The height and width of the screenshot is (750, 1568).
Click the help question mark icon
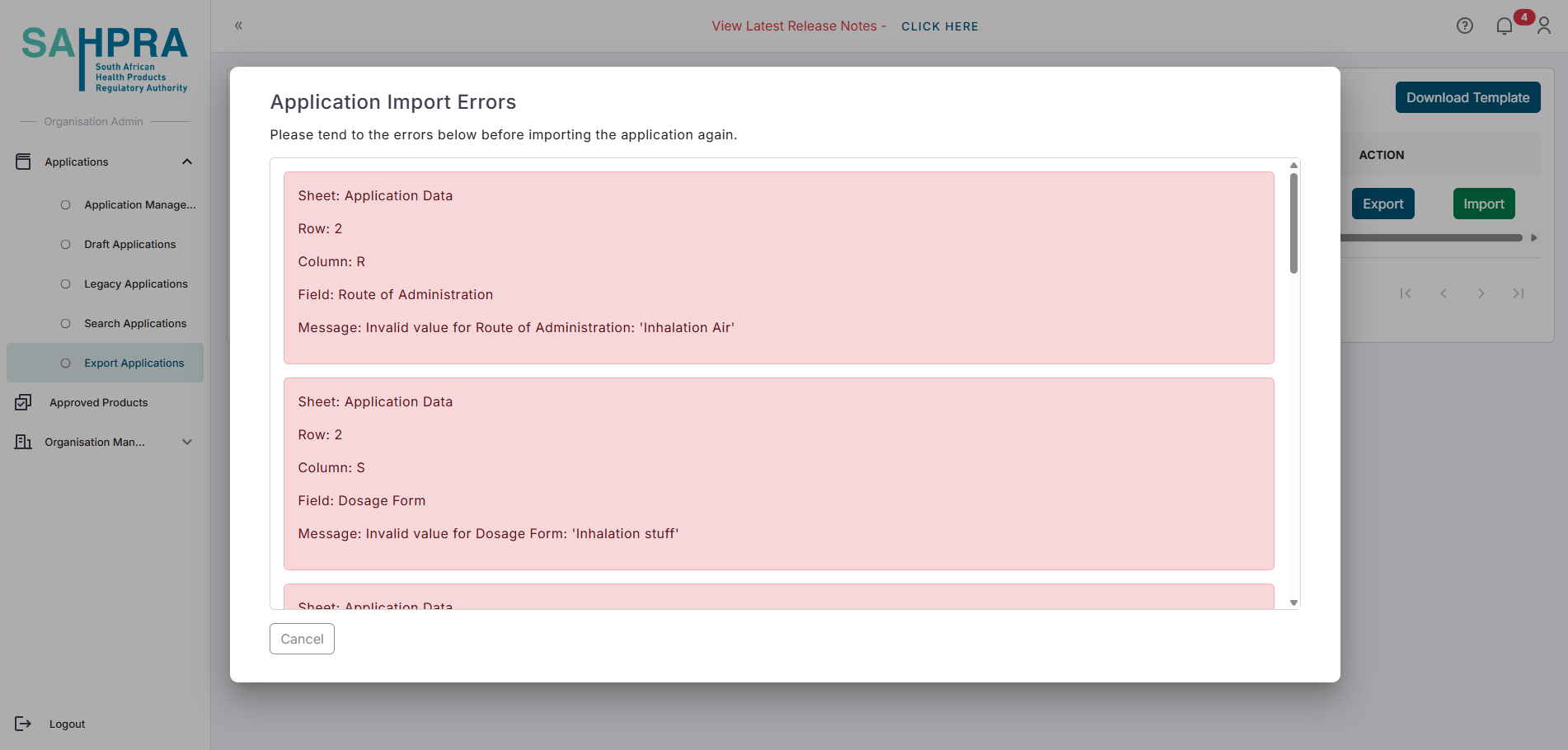point(1464,26)
